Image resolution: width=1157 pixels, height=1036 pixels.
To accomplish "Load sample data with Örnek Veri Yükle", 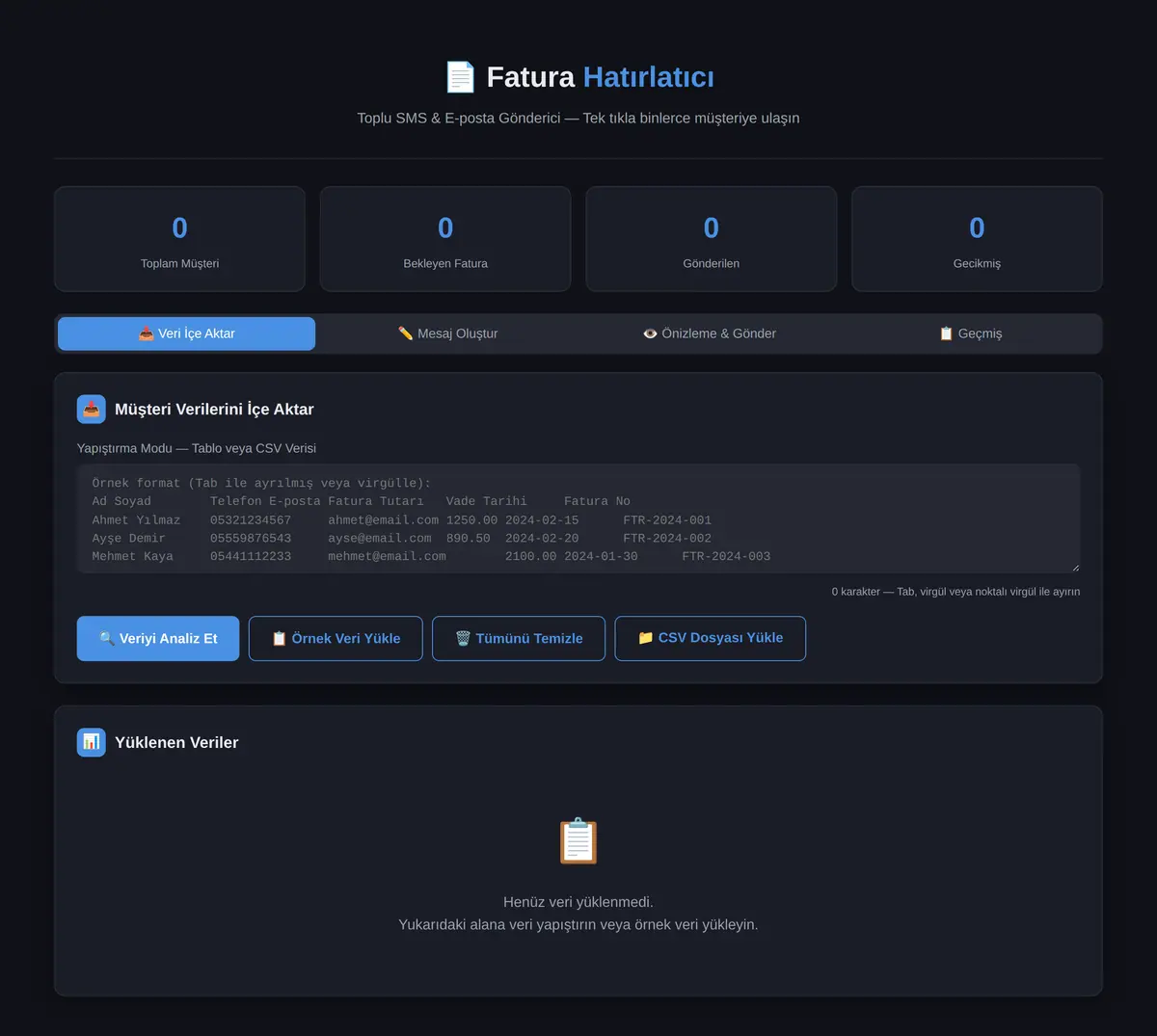I will click(336, 639).
